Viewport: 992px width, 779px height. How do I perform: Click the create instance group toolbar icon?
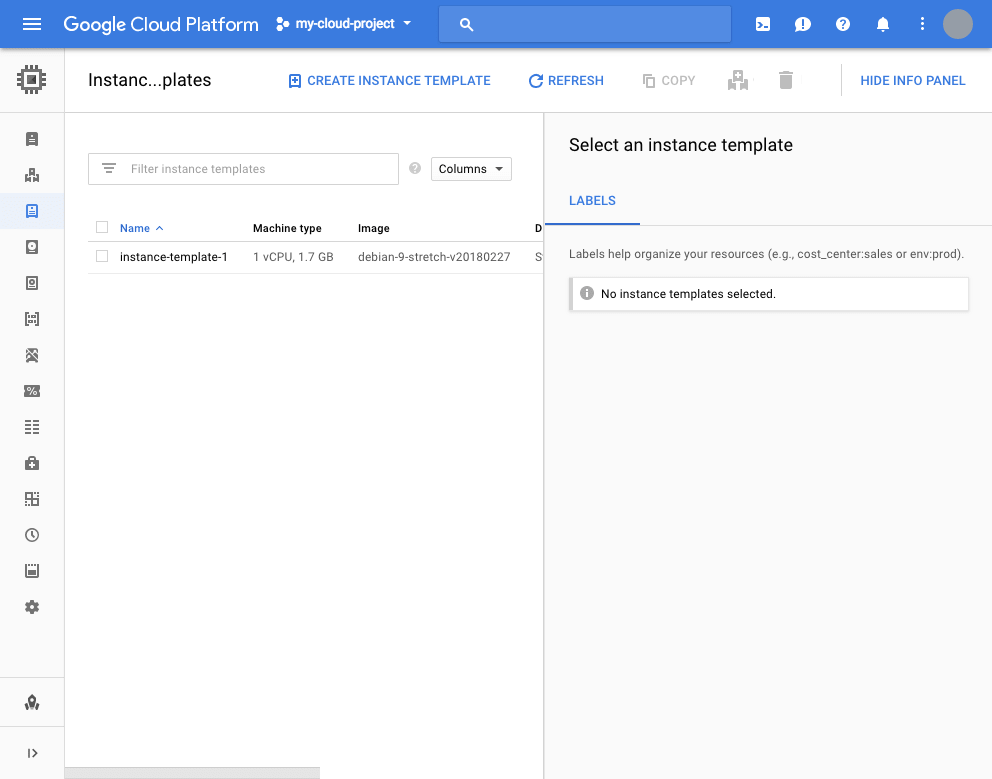[x=738, y=80]
